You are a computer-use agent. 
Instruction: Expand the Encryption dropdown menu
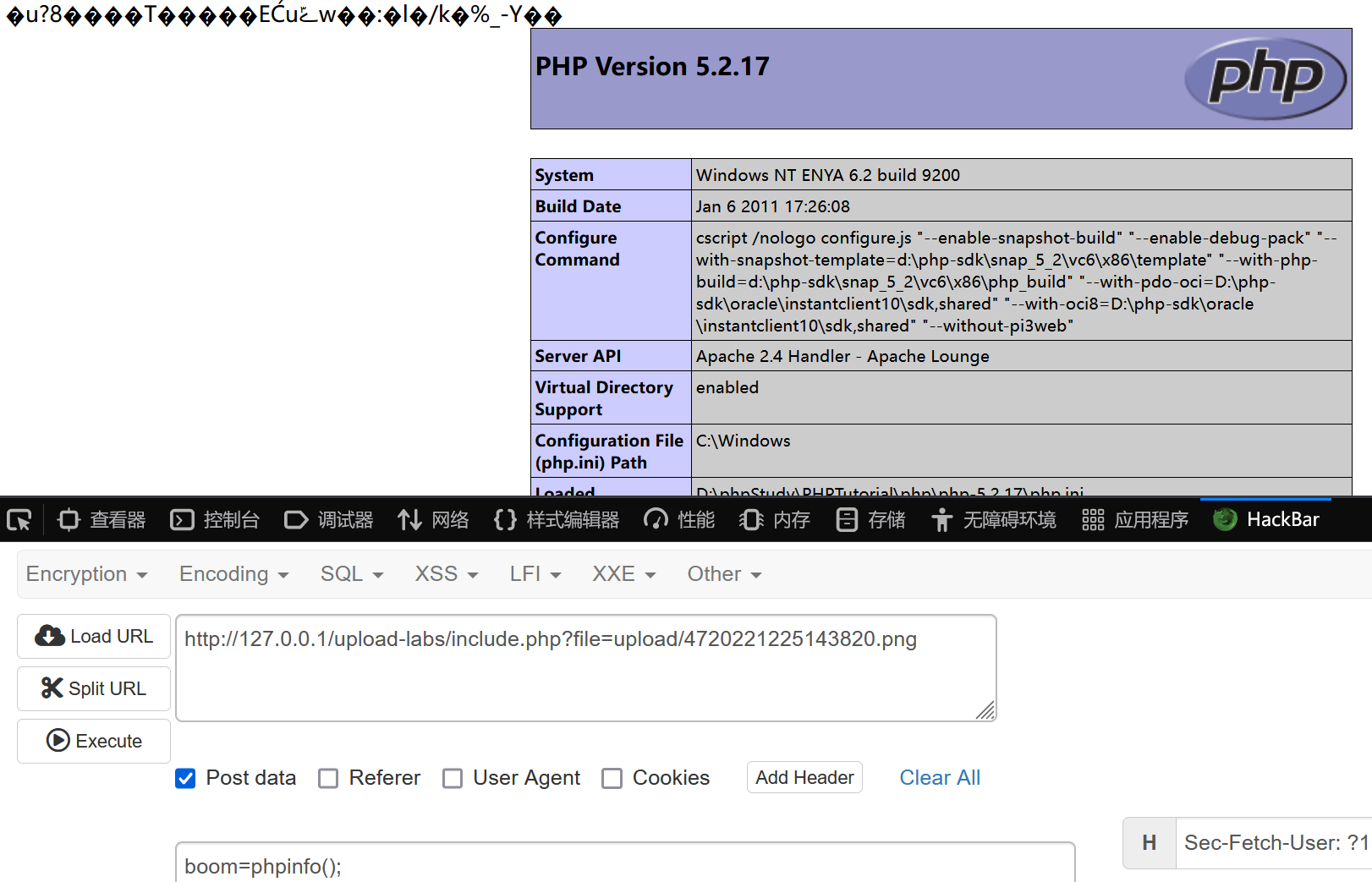pos(86,574)
